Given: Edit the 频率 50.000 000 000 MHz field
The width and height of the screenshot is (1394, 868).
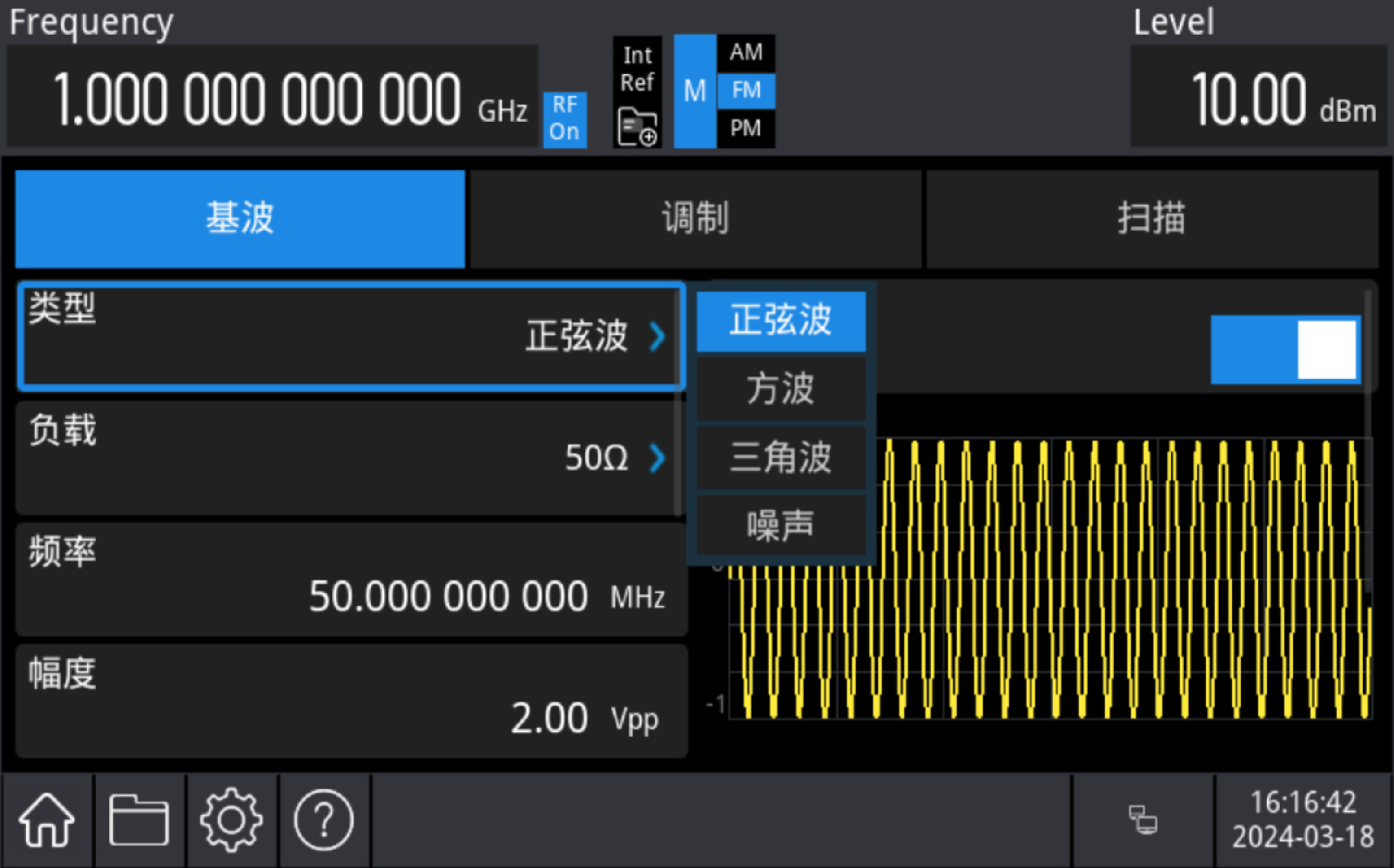Looking at the screenshot, I should 351,579.
